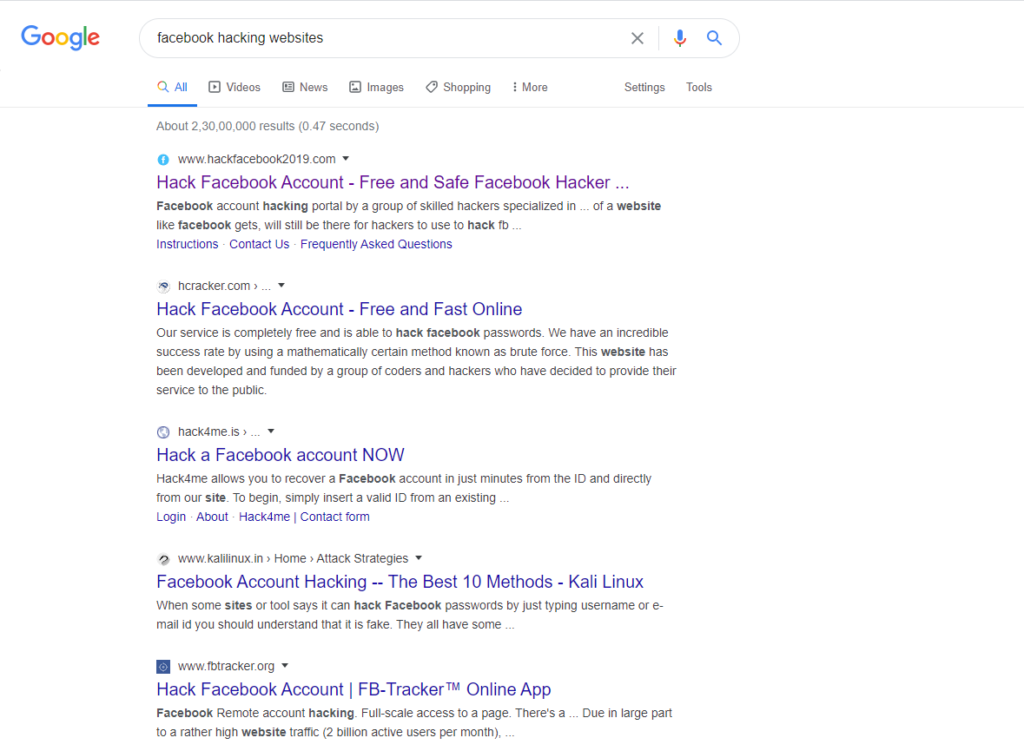This screenshot has width=1024, height=751.
Task: Select the All results tab
Action: [172, 88]
